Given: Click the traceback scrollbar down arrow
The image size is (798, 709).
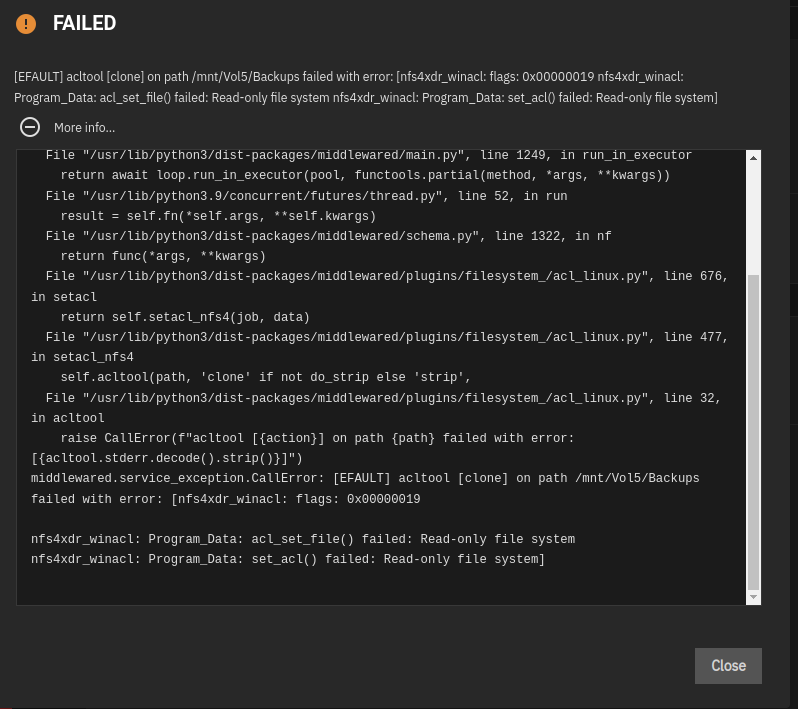Looking at the screenshot, I should [753, 597].
